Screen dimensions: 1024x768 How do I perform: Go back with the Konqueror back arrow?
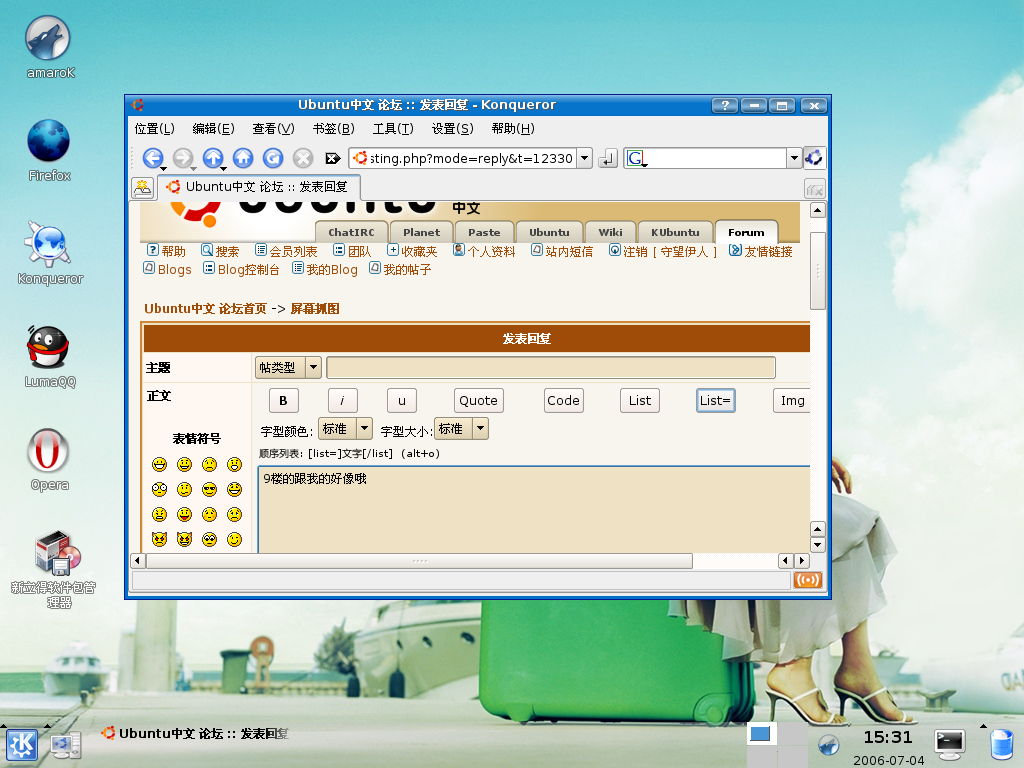click(x=153, y=158)
